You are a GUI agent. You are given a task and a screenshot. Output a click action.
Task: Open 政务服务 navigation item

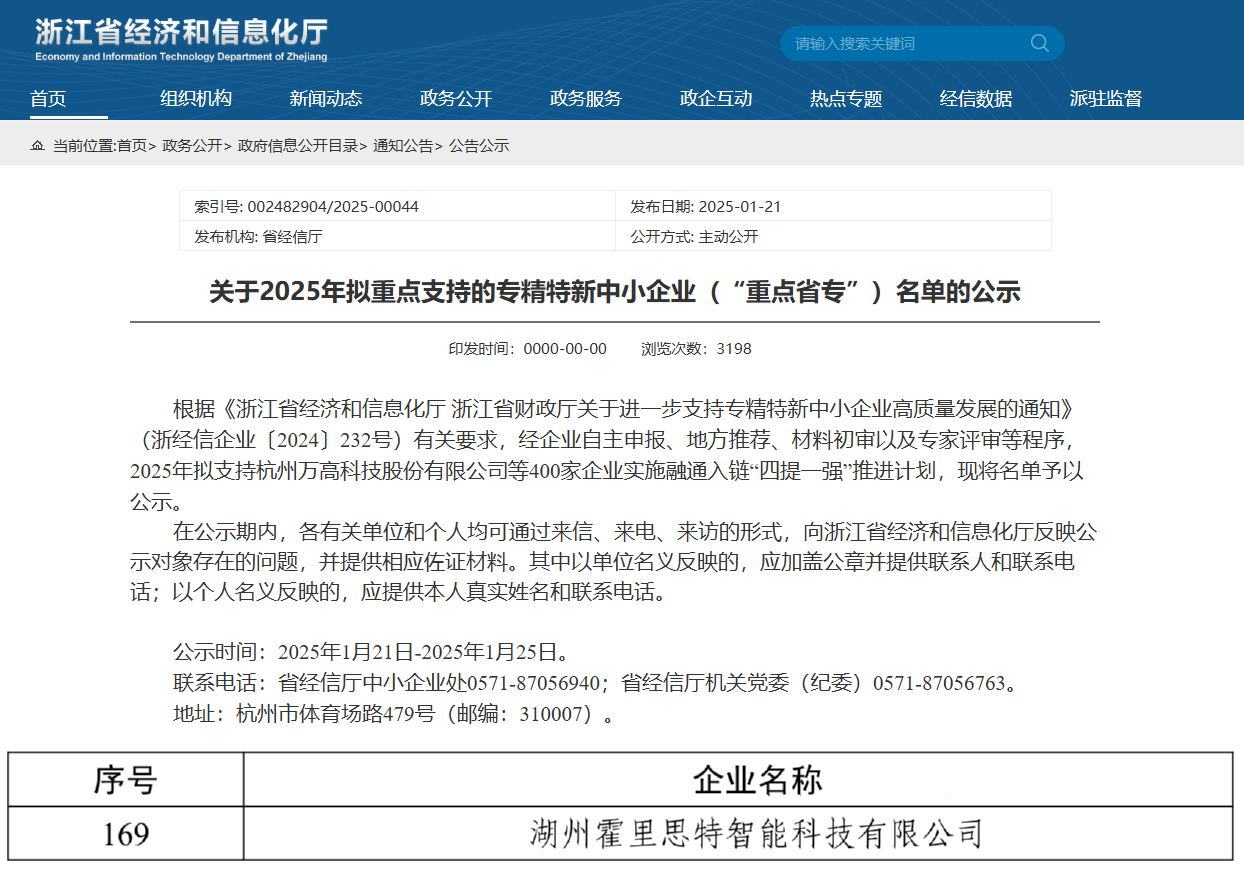(x=586, y=99)
